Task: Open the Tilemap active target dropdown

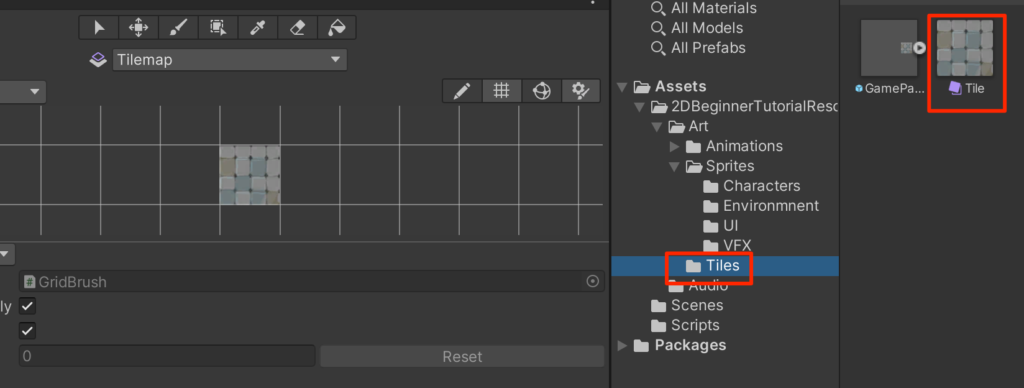Action: [x=230, y=59]
